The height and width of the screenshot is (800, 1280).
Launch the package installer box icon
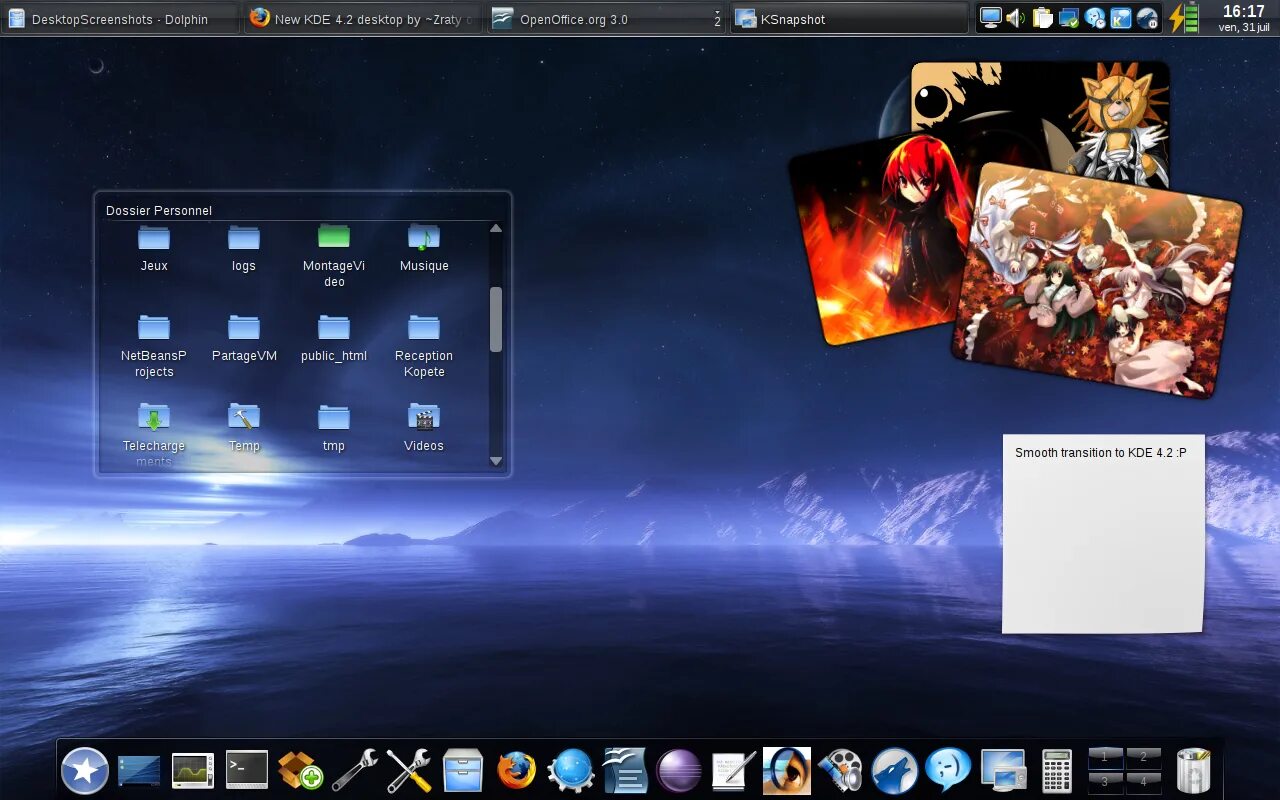click(300, 771)
